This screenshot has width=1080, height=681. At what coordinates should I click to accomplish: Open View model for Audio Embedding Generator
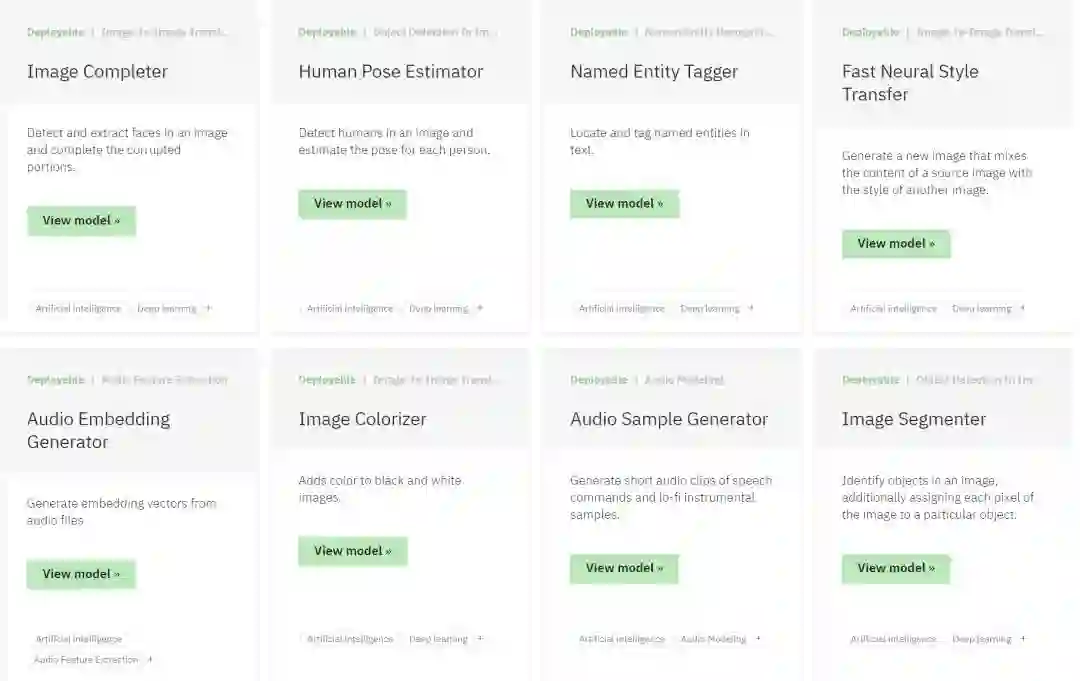point(81,574)
